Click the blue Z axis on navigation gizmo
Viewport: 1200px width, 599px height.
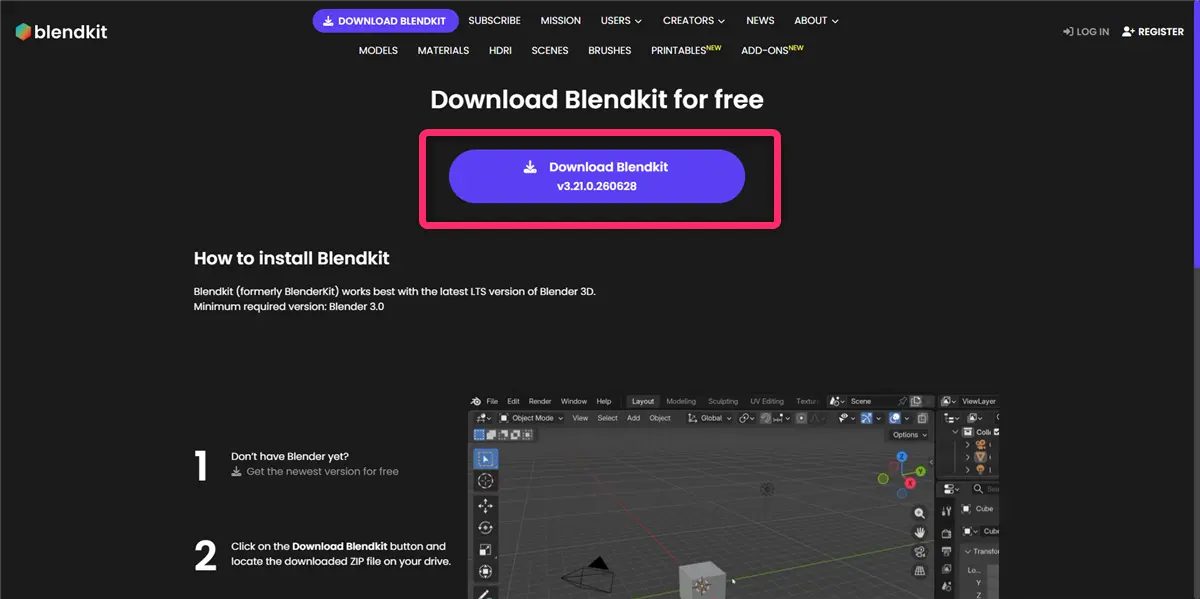coord(902,456)
